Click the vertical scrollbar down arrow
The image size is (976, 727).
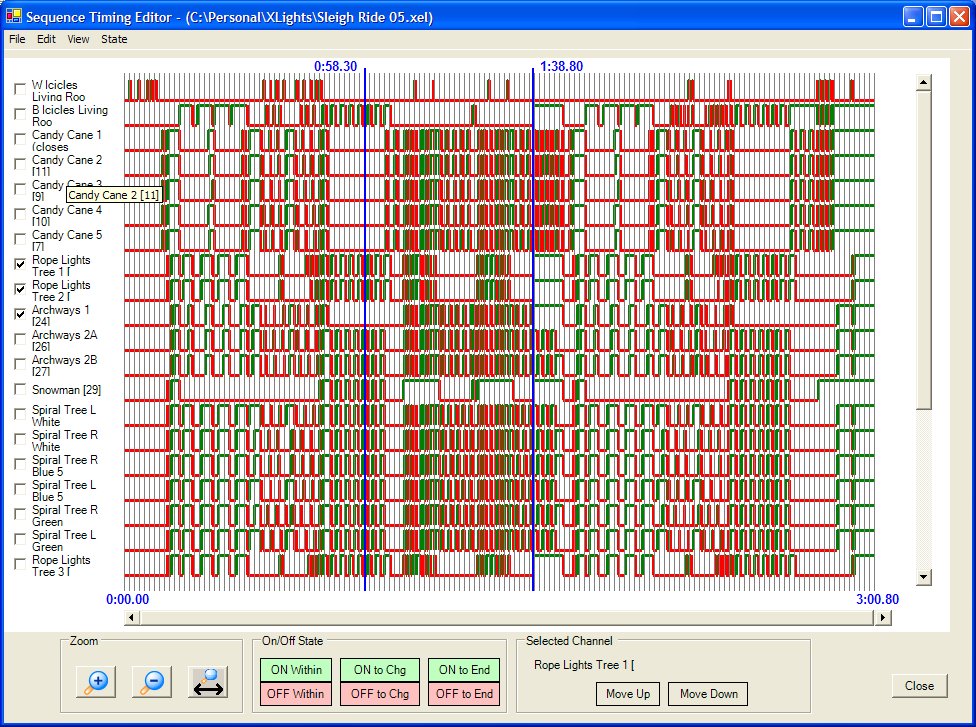(924, 577)
